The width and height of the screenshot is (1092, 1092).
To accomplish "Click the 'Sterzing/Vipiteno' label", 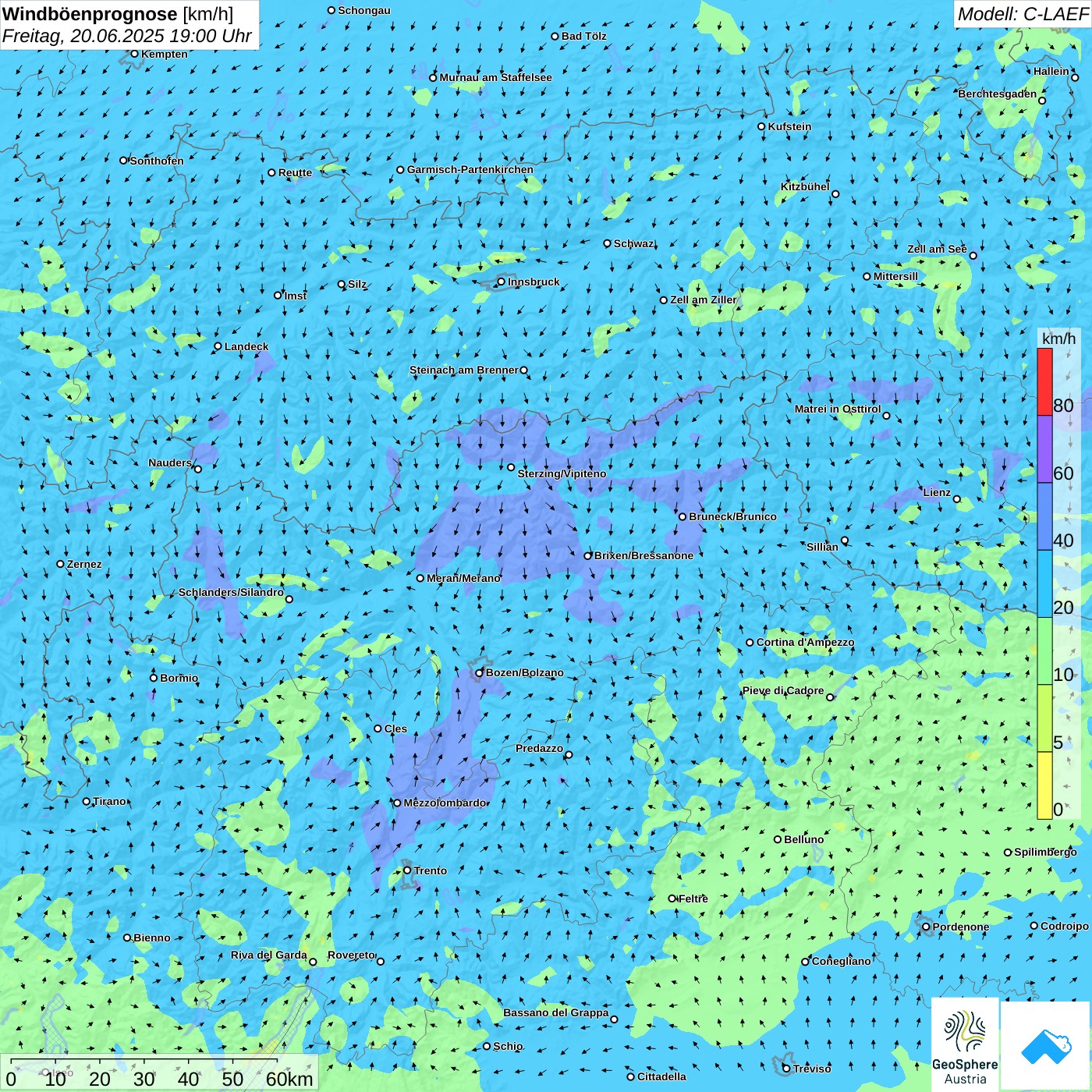I will 562,473.
